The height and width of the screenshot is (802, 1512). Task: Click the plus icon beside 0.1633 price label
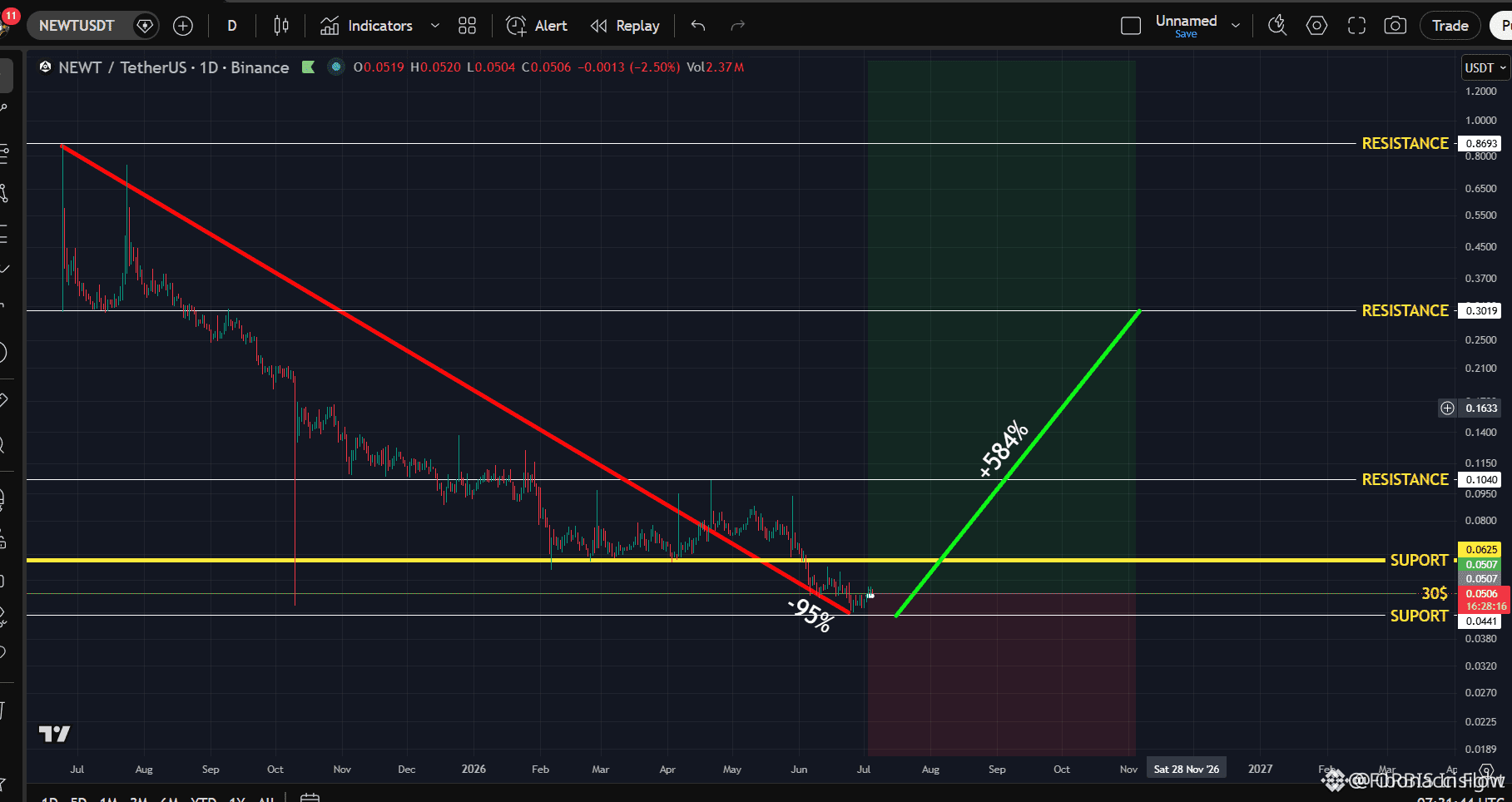pyautogui.click(x=1448, y=408)
